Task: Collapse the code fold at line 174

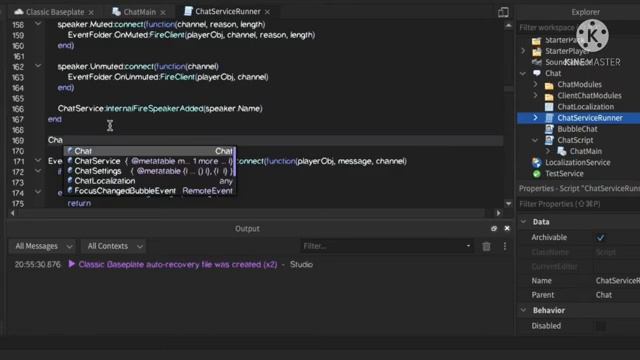Action: coord(38,192)
